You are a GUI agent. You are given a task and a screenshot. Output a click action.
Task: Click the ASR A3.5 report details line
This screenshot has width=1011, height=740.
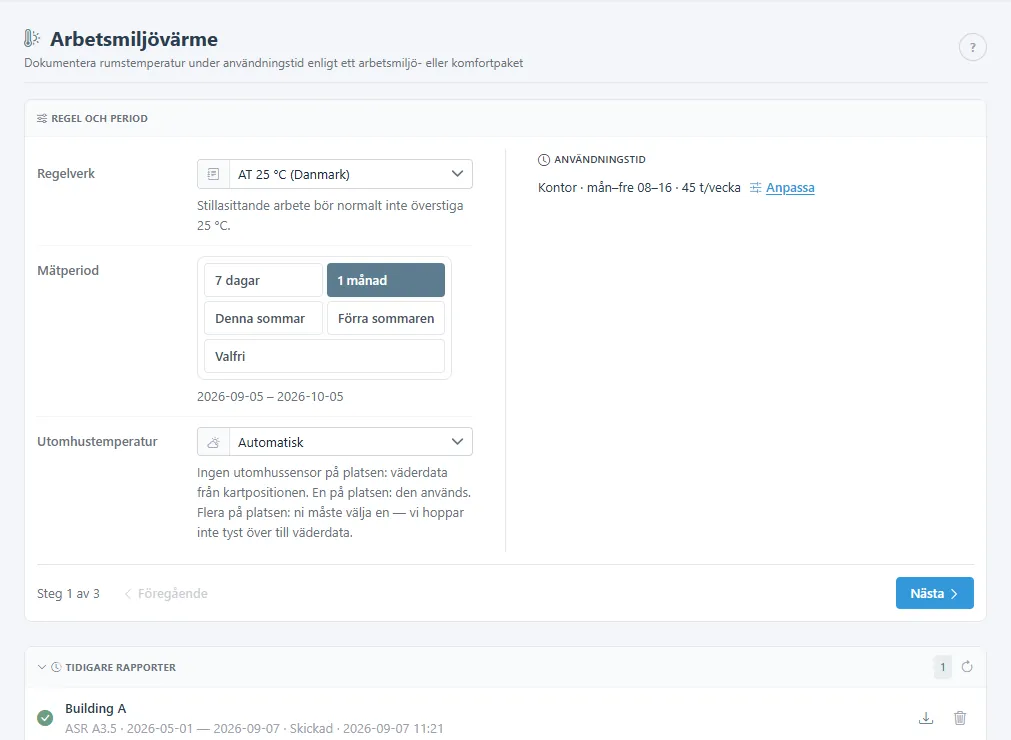254,728
